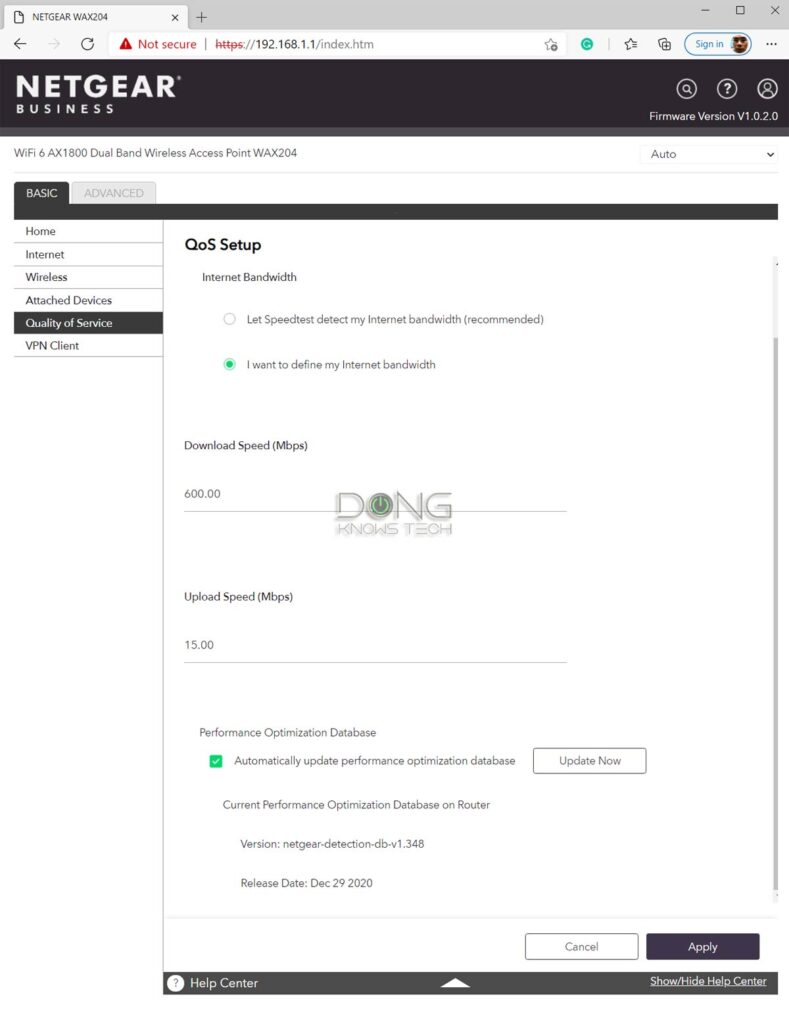
Task: Click the Download Speed input field
Action: click(375, 494)
